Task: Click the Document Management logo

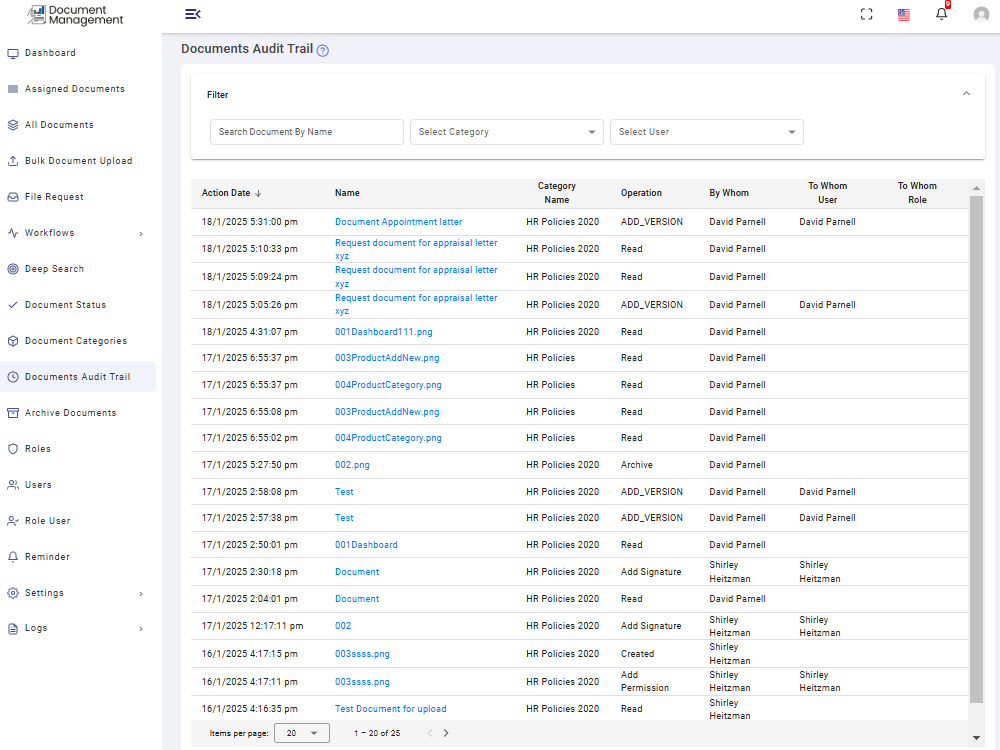Action: tap(75, 15)
